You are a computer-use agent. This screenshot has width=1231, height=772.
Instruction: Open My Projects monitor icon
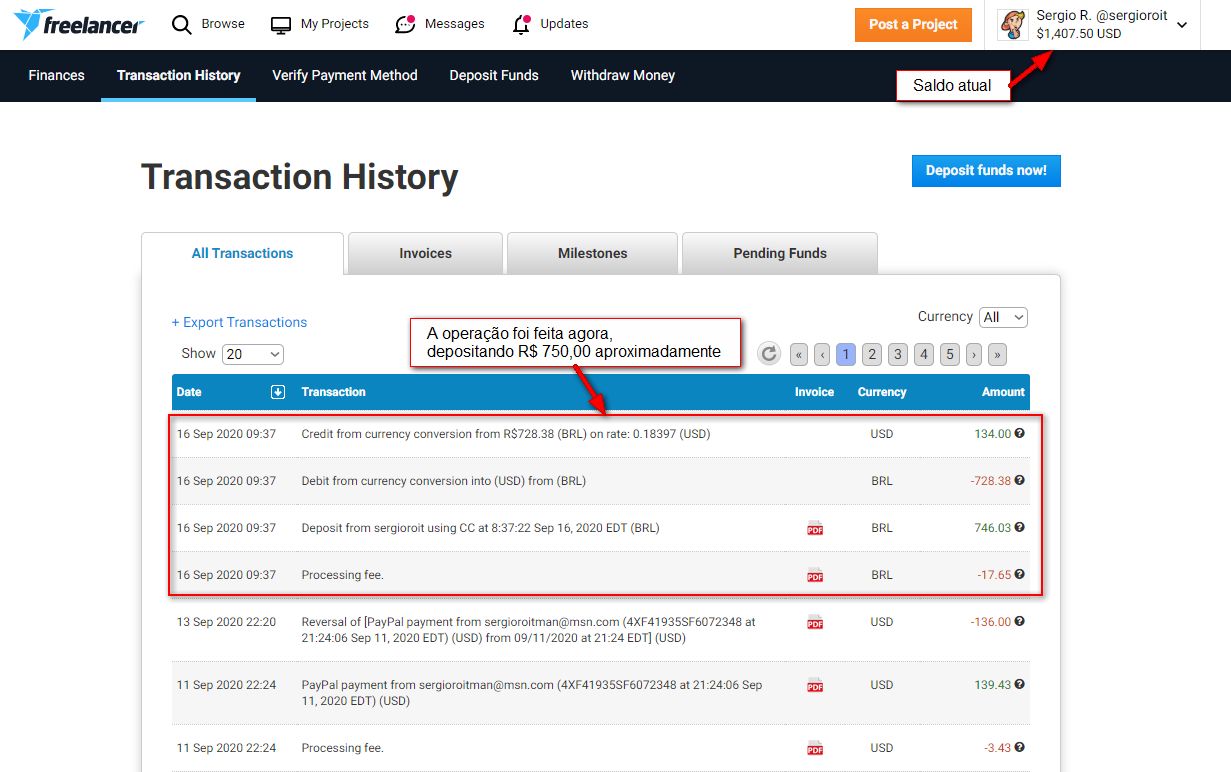coord(281,24)
